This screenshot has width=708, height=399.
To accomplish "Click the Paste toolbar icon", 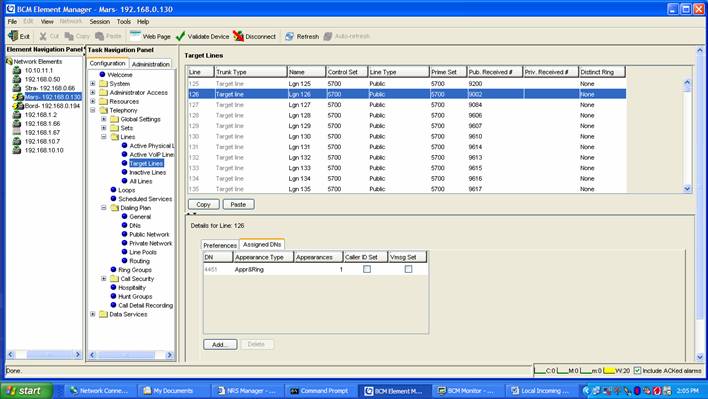I will 99,36.
